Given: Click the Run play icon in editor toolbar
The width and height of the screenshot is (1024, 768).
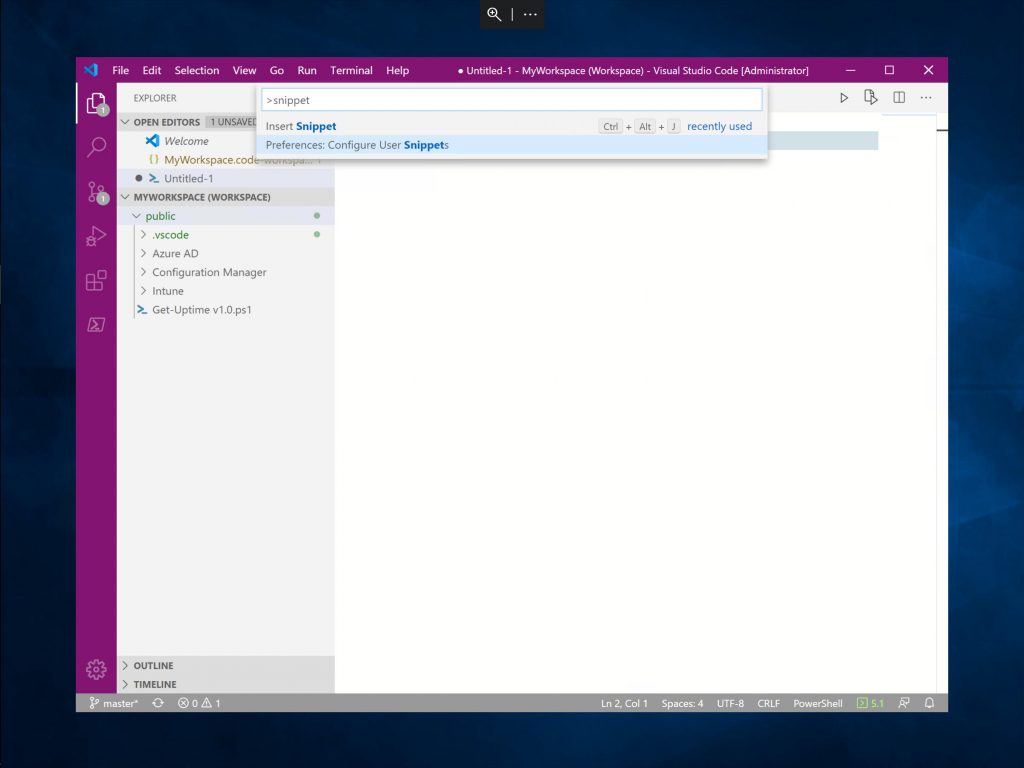Looking at the screenshot, I should (x=844, y=98).
